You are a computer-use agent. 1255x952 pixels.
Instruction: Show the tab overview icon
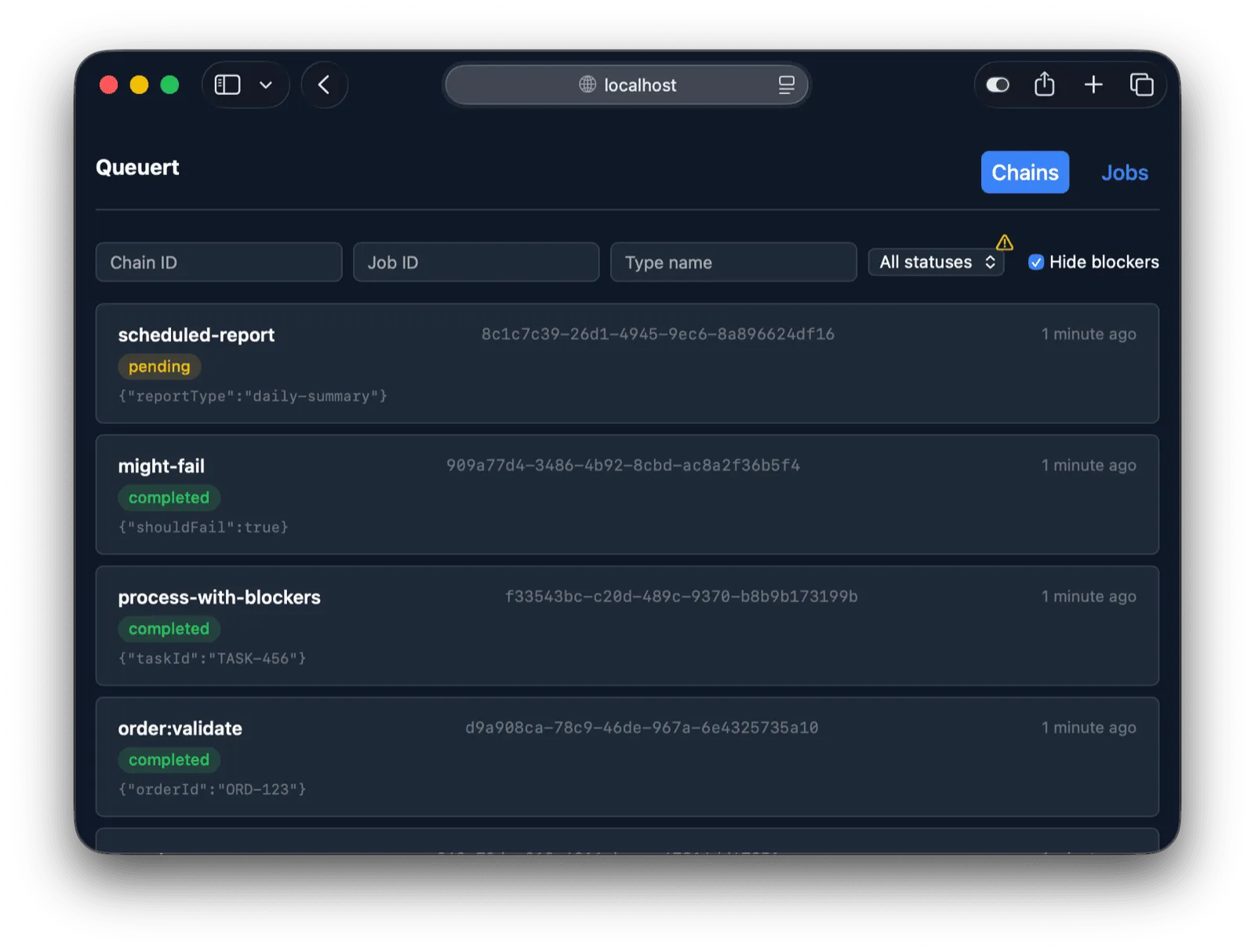pyautogui.click(x=1141, y=85)
